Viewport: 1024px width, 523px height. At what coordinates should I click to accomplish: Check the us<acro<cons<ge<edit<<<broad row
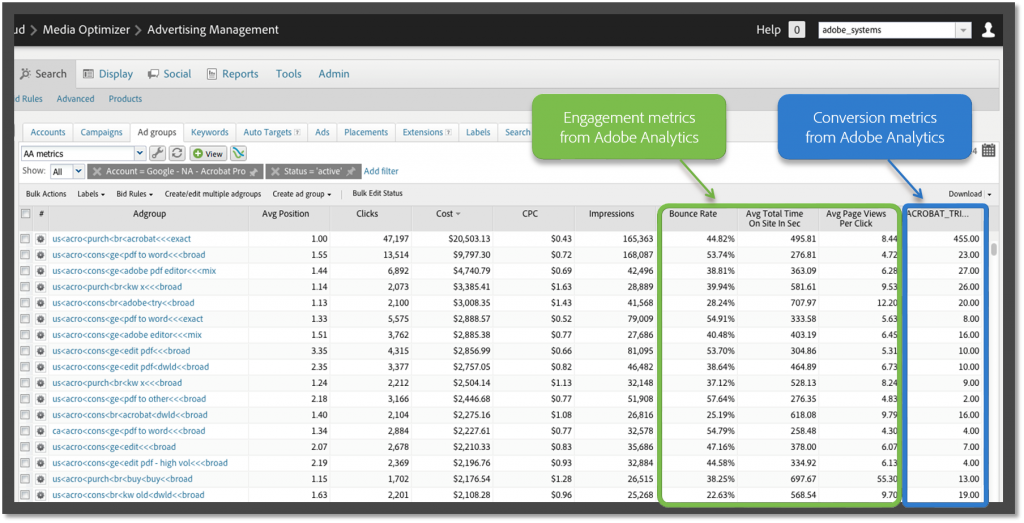coord(25,447)
